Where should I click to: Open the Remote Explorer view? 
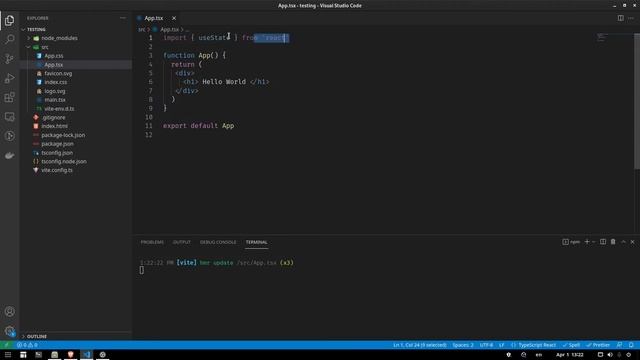pyautogui.click(x=9, y=117)
